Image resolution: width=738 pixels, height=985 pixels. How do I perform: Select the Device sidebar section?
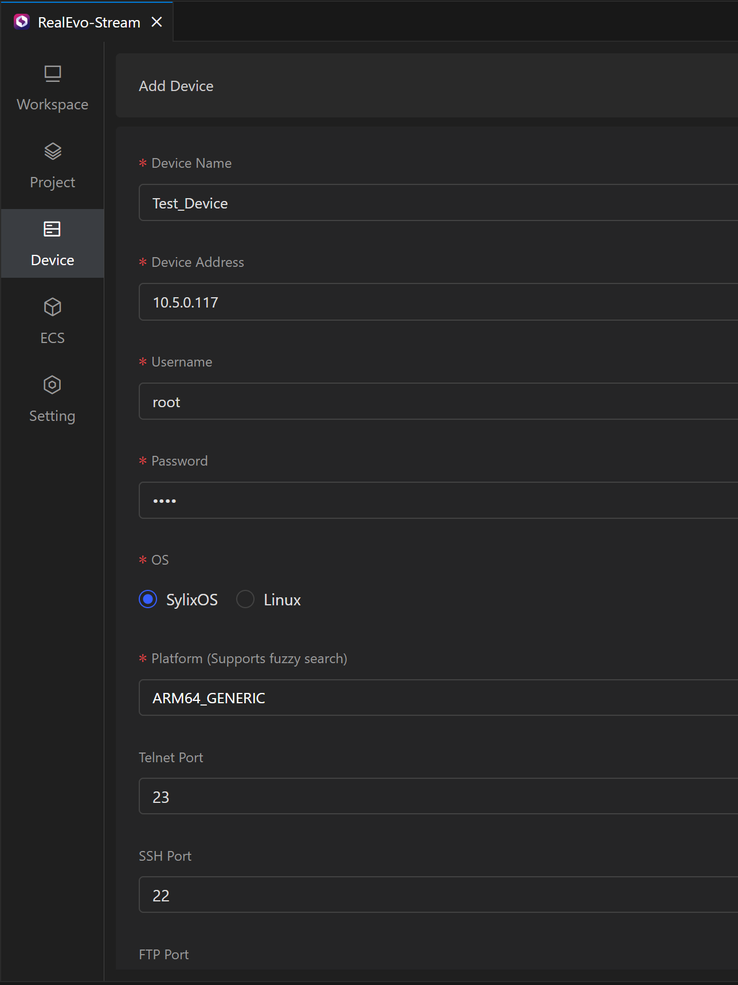(x=52, y=244)
